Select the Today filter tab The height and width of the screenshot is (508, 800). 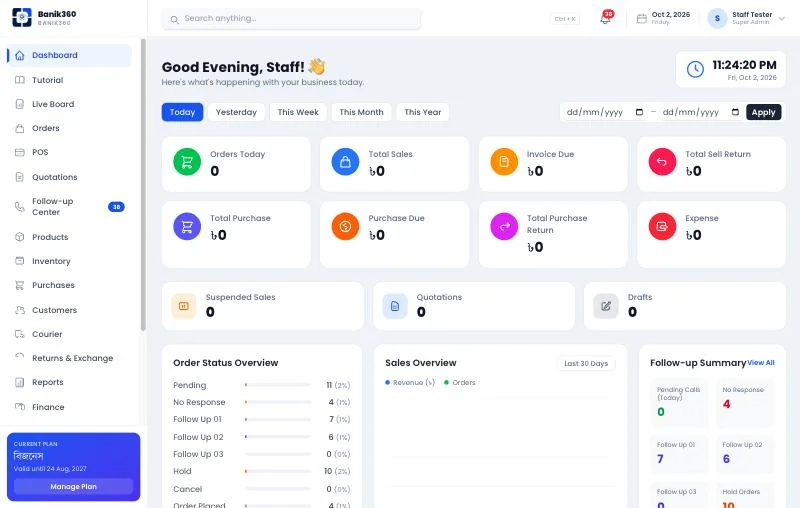coord(183,112)
